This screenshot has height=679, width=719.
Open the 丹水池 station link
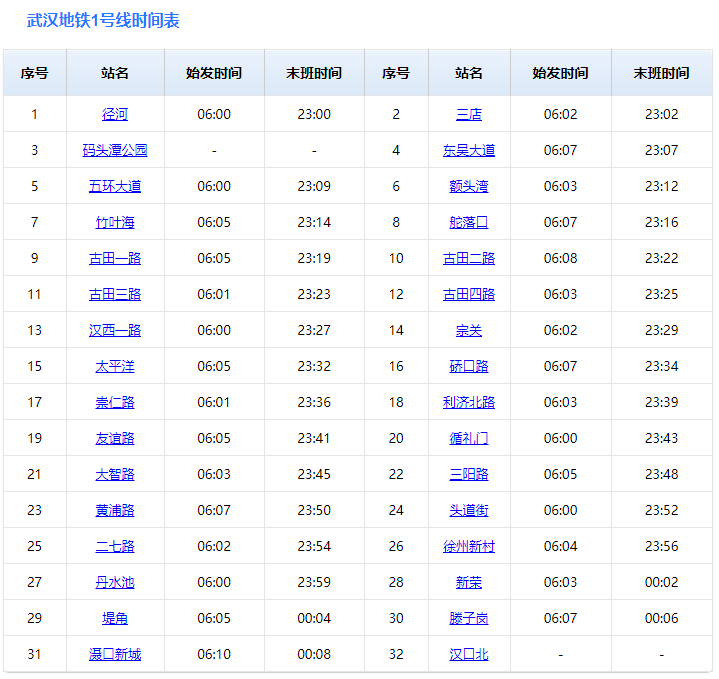pos(115,582)
